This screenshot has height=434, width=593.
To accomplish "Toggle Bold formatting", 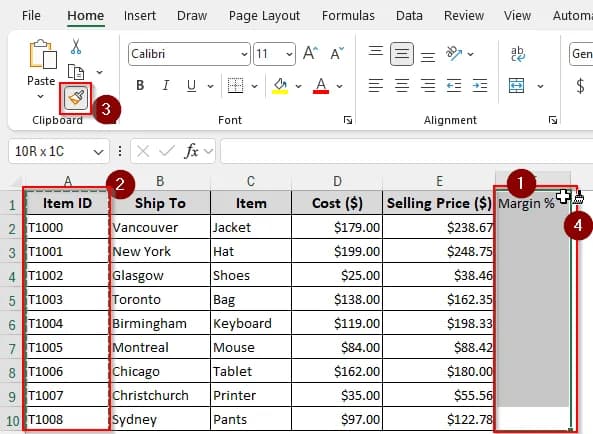I will [x=140, y=86].
